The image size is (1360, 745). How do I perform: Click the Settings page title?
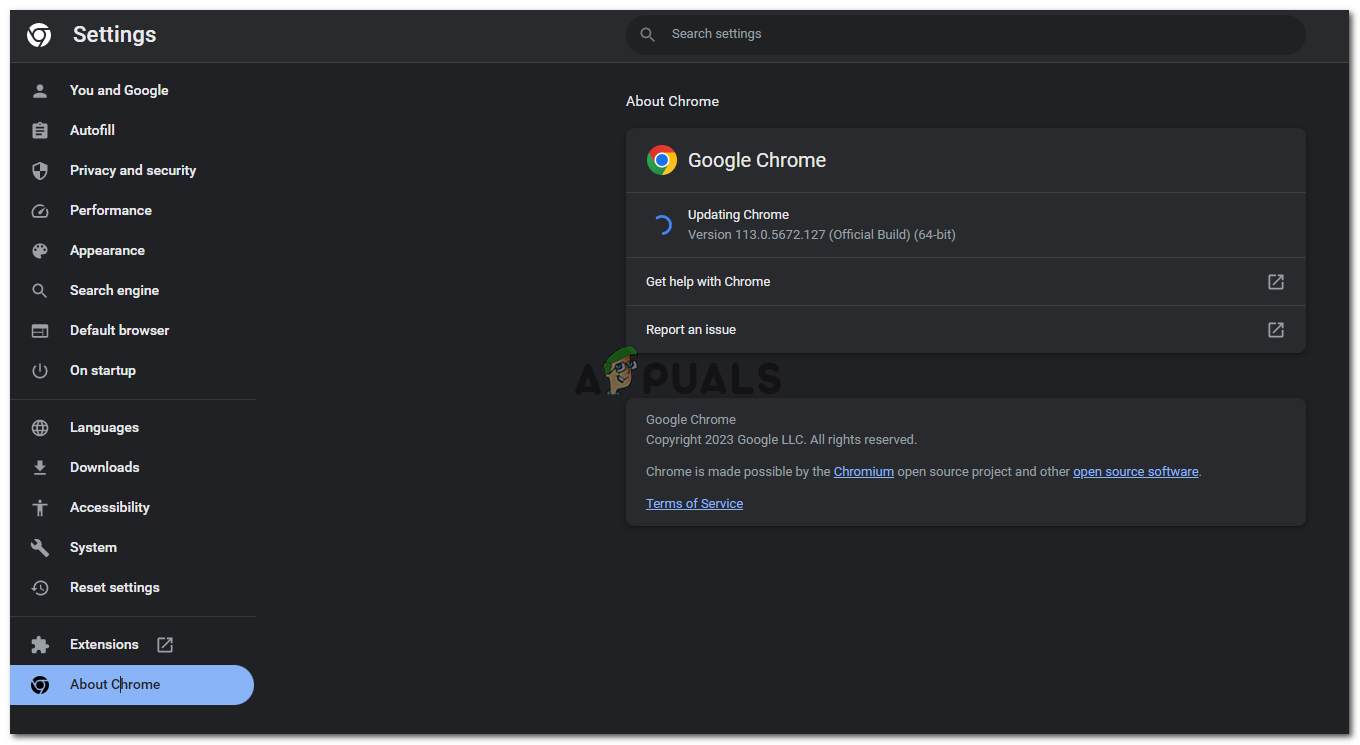pos(115,34)
